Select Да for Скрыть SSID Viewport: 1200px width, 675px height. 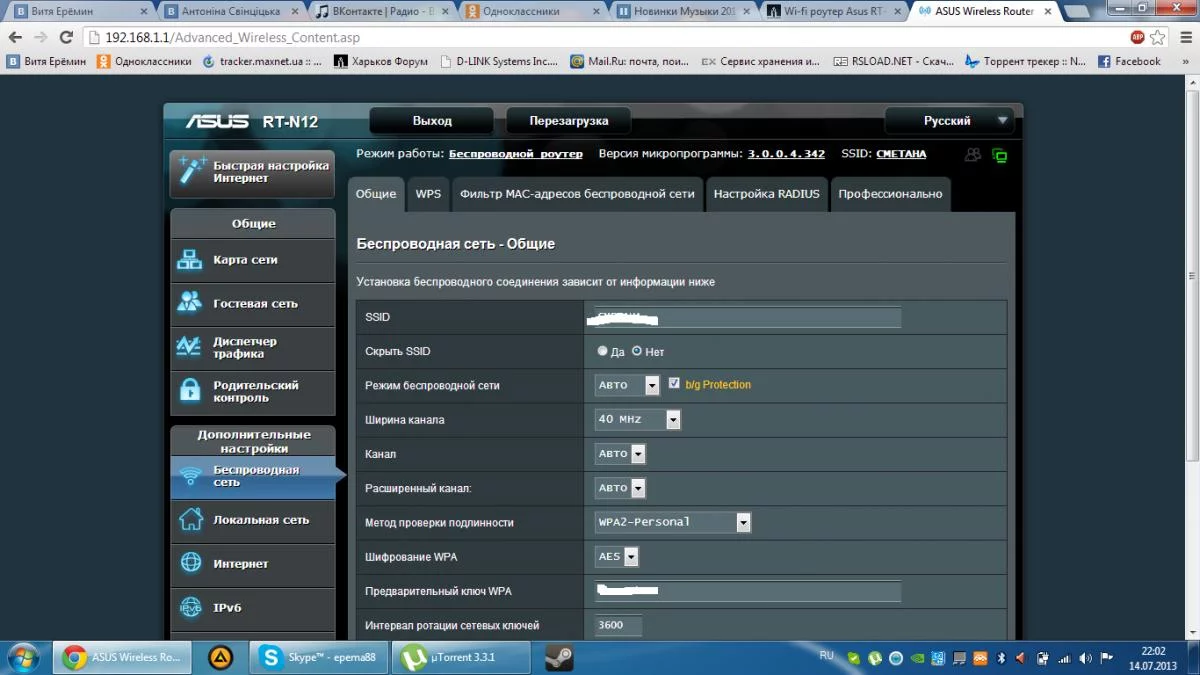click(x=602, y=351)
